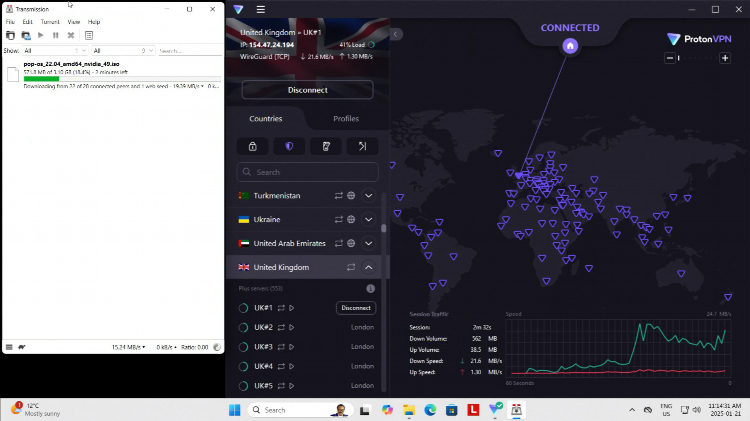Image resolution: width=750 pixels, height=421 pixels.
Task: Start the torrent with the play icon
Action: (41, 35)
